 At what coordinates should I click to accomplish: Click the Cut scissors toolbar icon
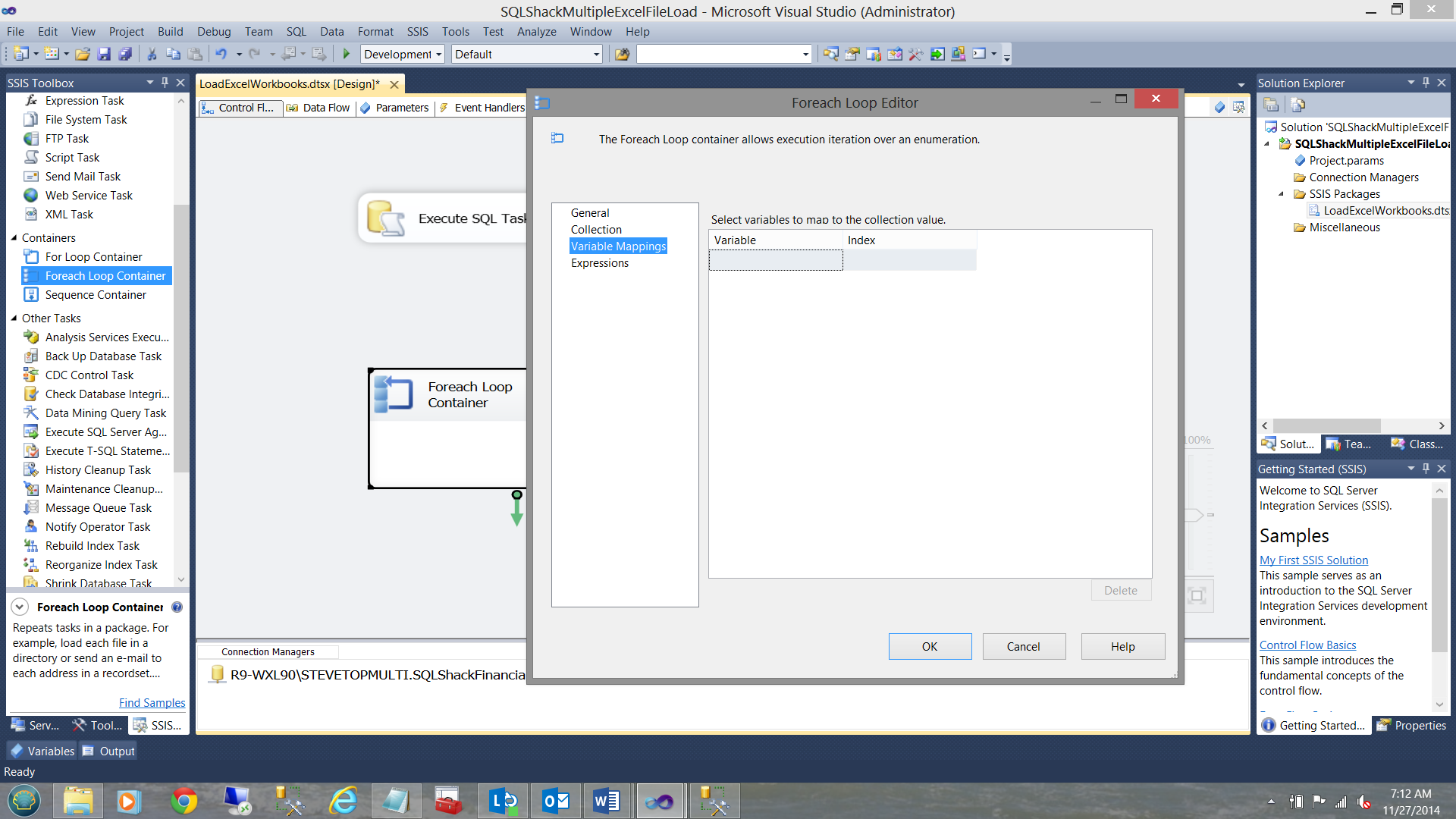click(152, 54)
